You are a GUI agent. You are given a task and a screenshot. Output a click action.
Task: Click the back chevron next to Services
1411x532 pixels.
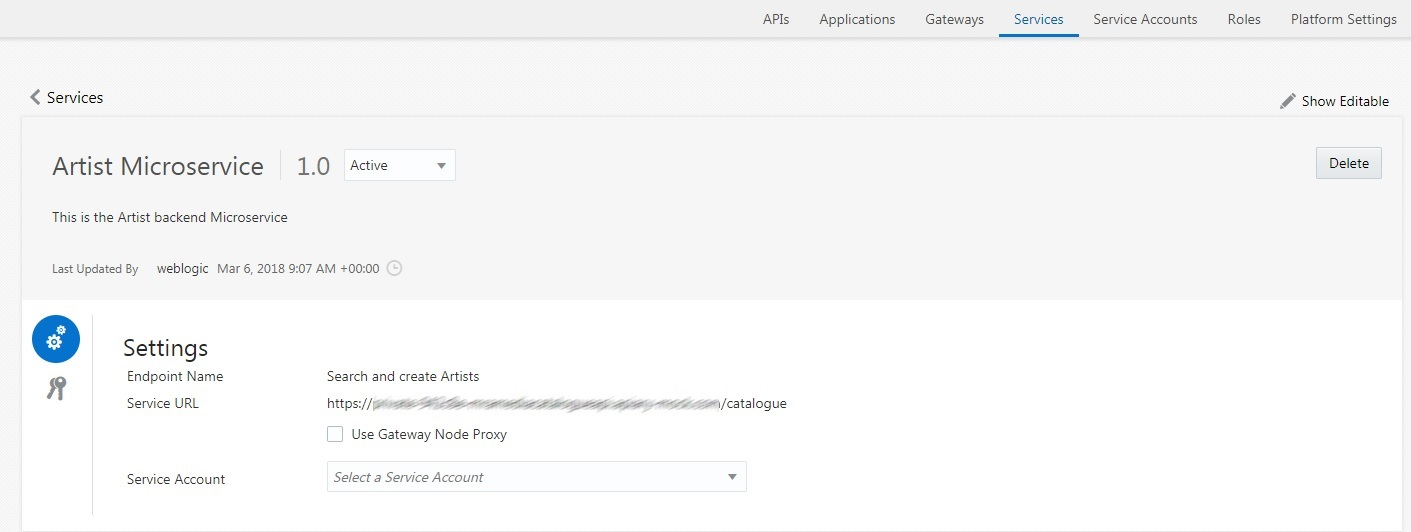click(35, 97)
